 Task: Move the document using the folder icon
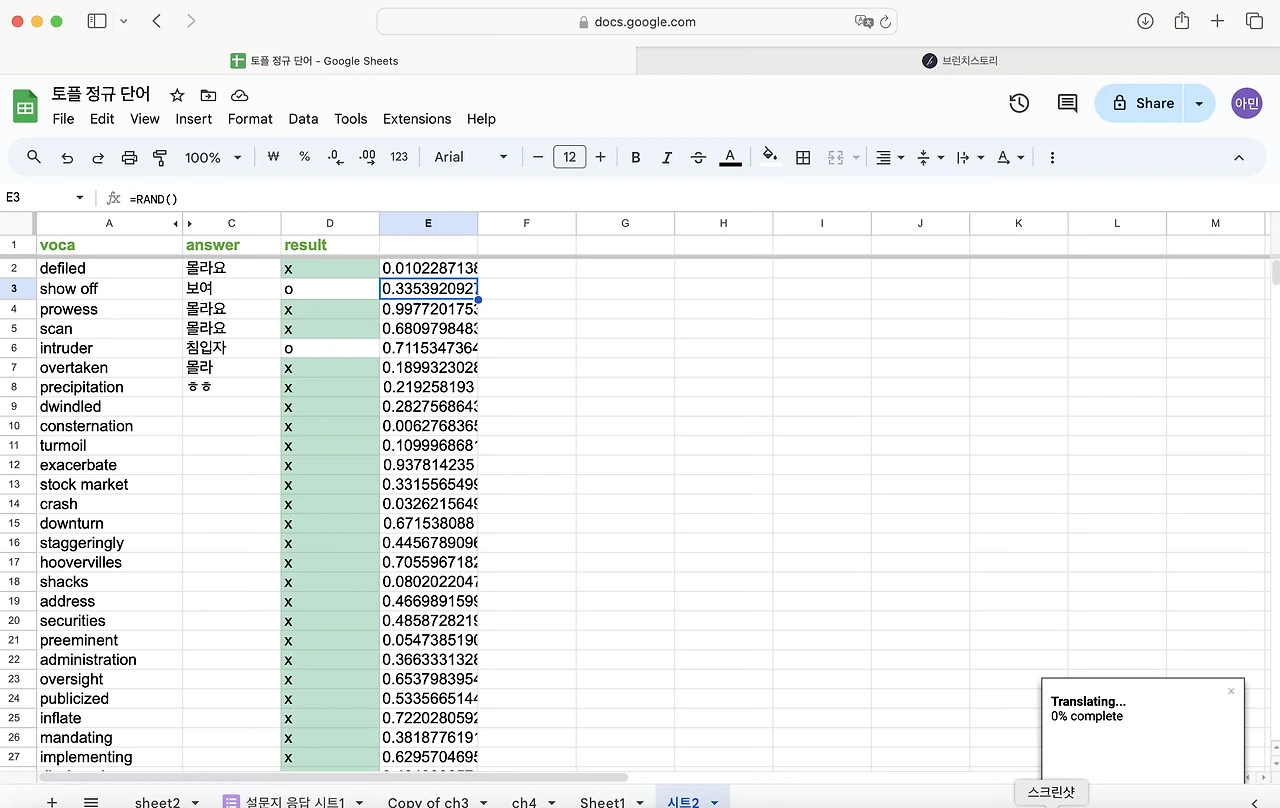208,95
